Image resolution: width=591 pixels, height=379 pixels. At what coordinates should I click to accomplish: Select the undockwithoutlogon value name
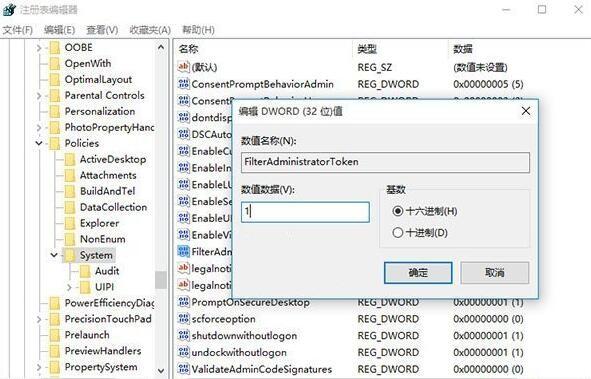239,353
